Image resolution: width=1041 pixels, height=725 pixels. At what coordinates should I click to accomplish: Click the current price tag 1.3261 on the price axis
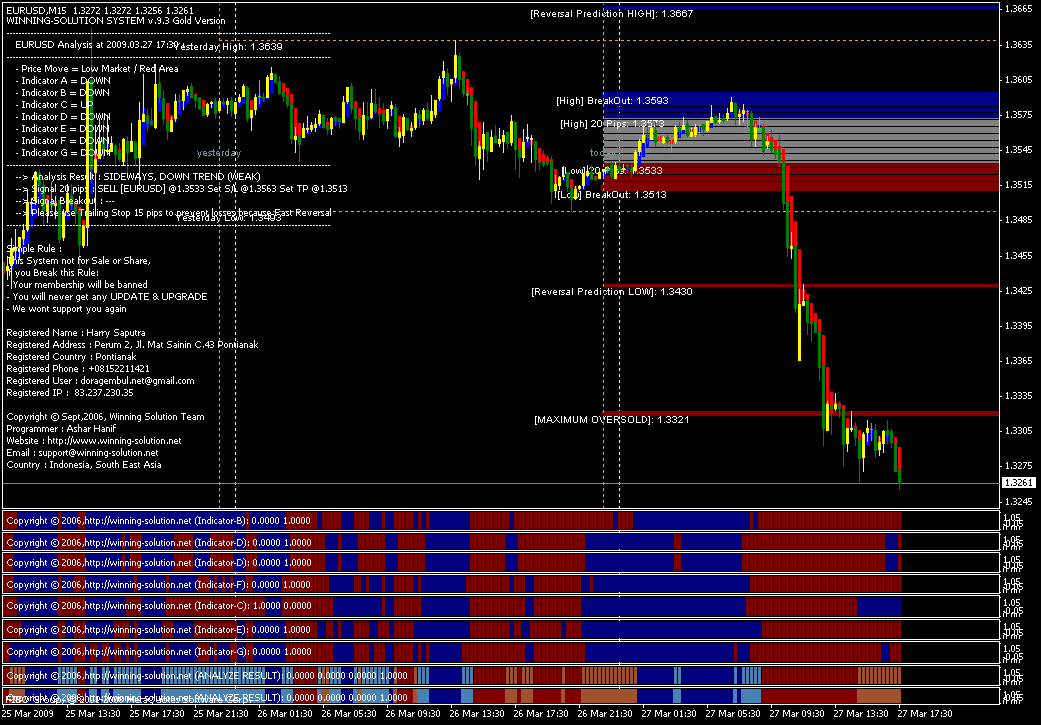1019,483
